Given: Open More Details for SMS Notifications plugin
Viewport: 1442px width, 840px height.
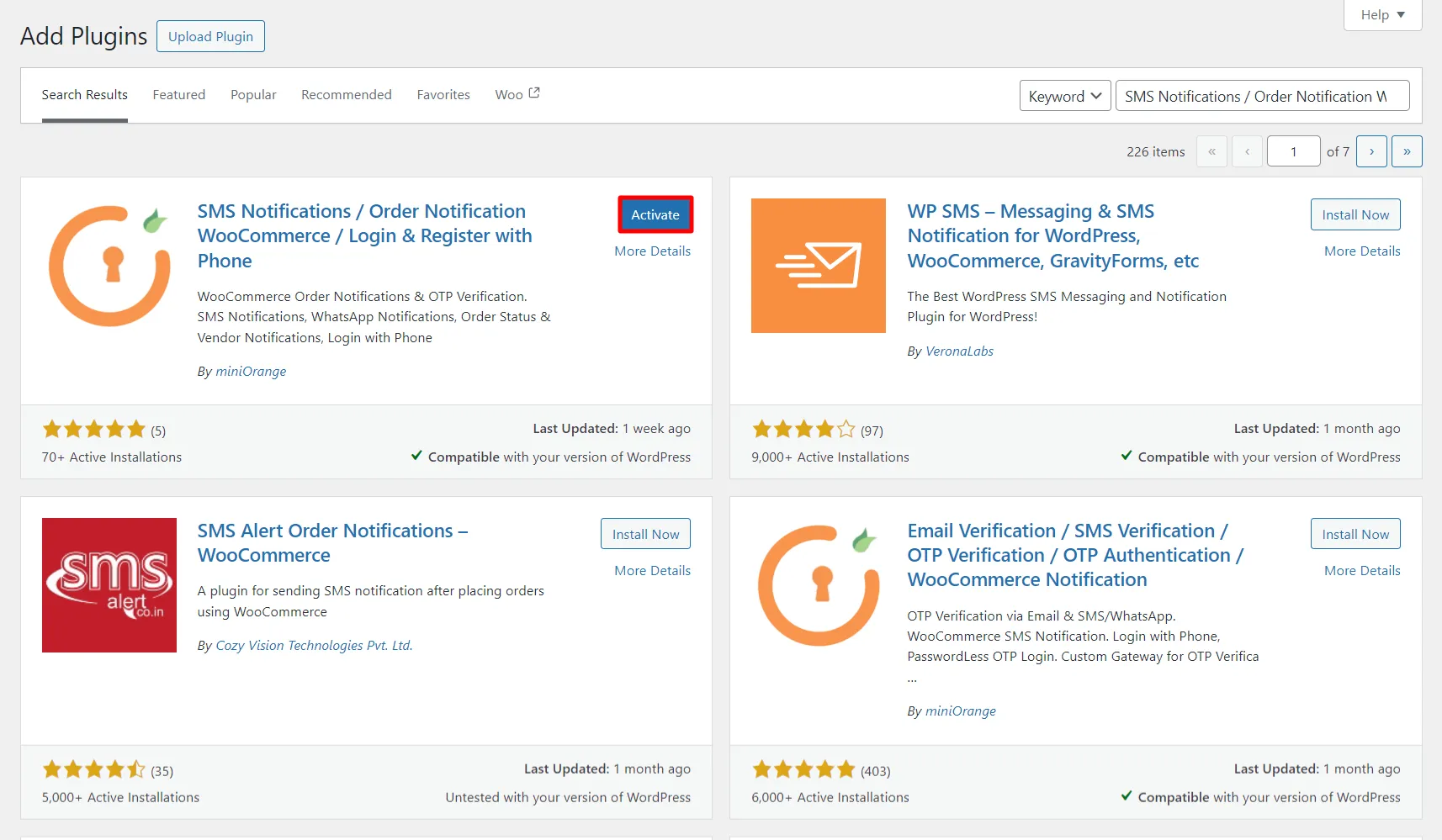Looking at the screenshot, I should click(652, 251).
